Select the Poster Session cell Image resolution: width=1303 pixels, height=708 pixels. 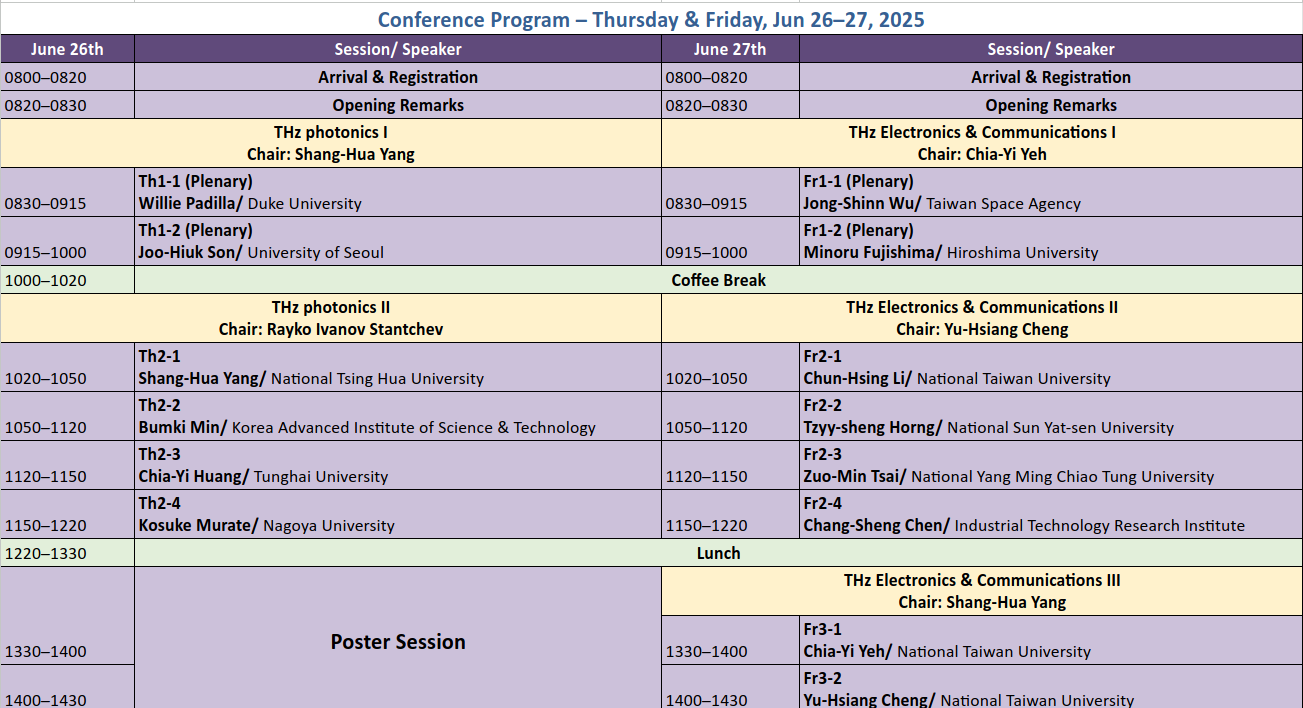pos(398,641)
